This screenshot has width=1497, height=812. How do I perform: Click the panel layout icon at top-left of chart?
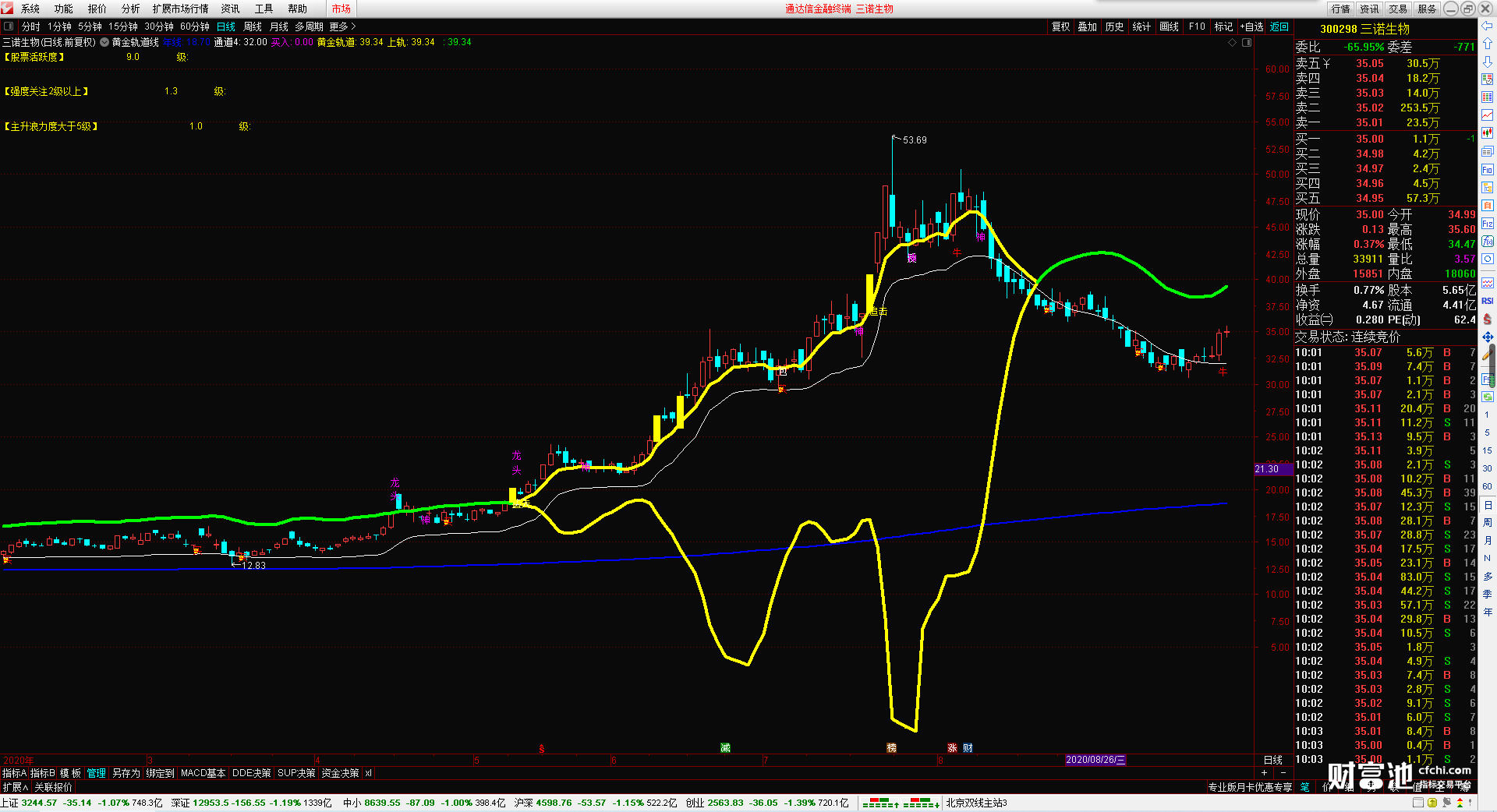pos(9,26)
